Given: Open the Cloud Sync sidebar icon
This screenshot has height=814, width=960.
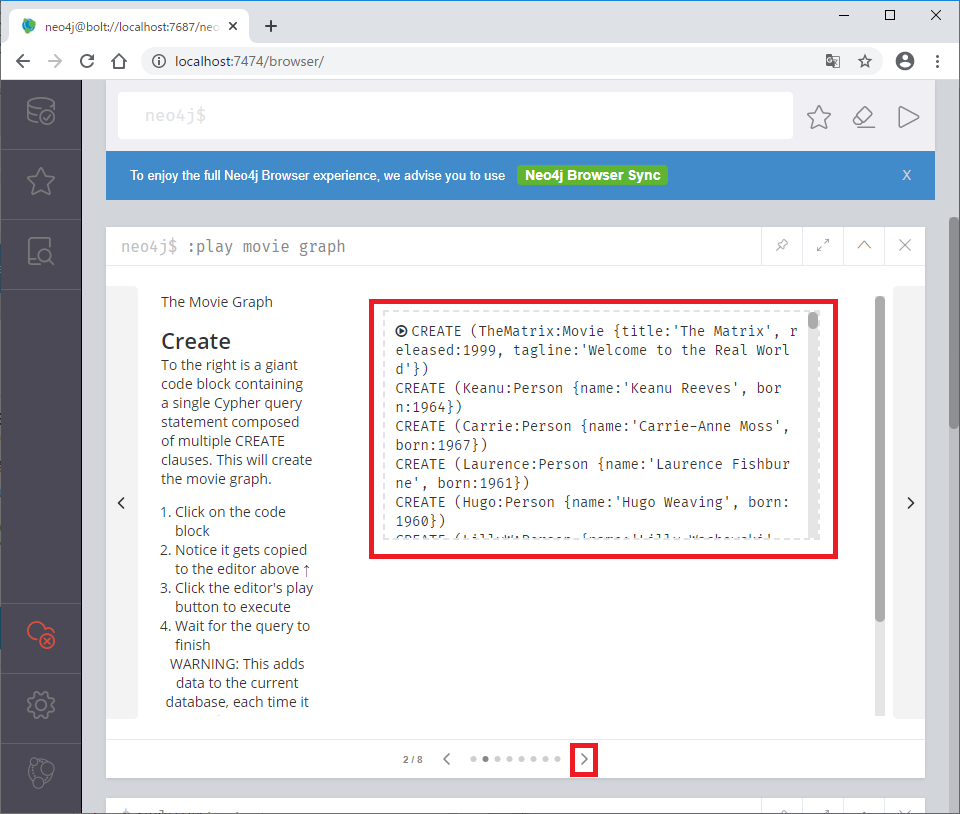Looking at the screenshot, I should (x=41, y=635).
